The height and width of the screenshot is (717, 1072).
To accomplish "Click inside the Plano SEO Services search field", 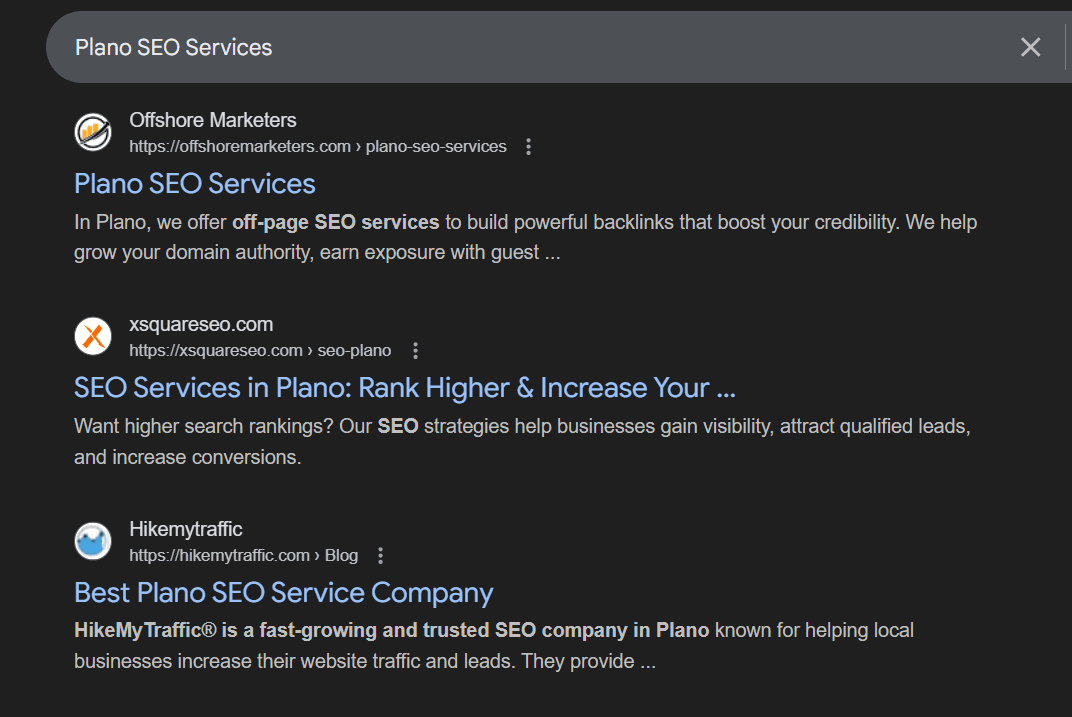I will click(x=400, y=47).
